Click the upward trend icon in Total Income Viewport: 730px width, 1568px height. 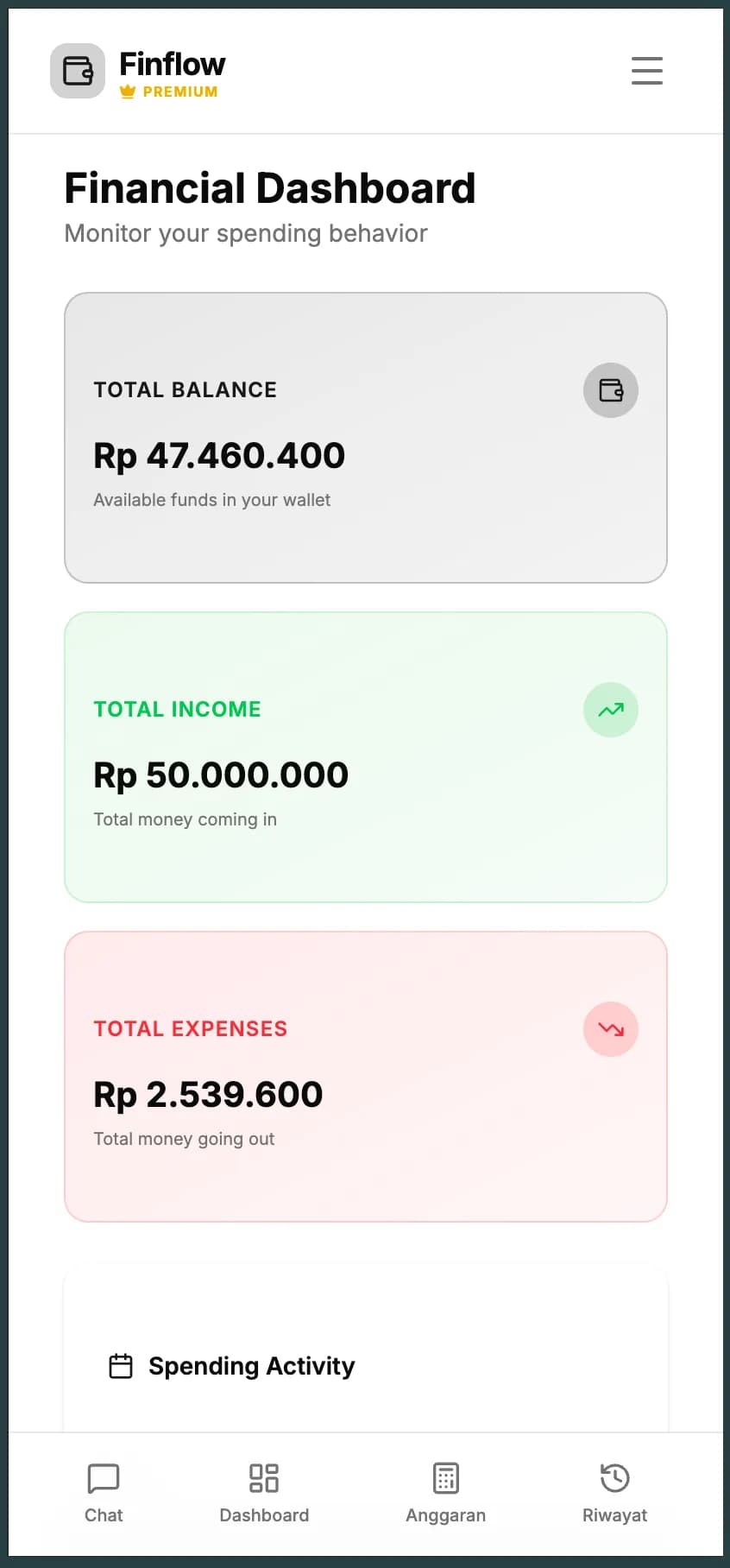coord(611,710)
